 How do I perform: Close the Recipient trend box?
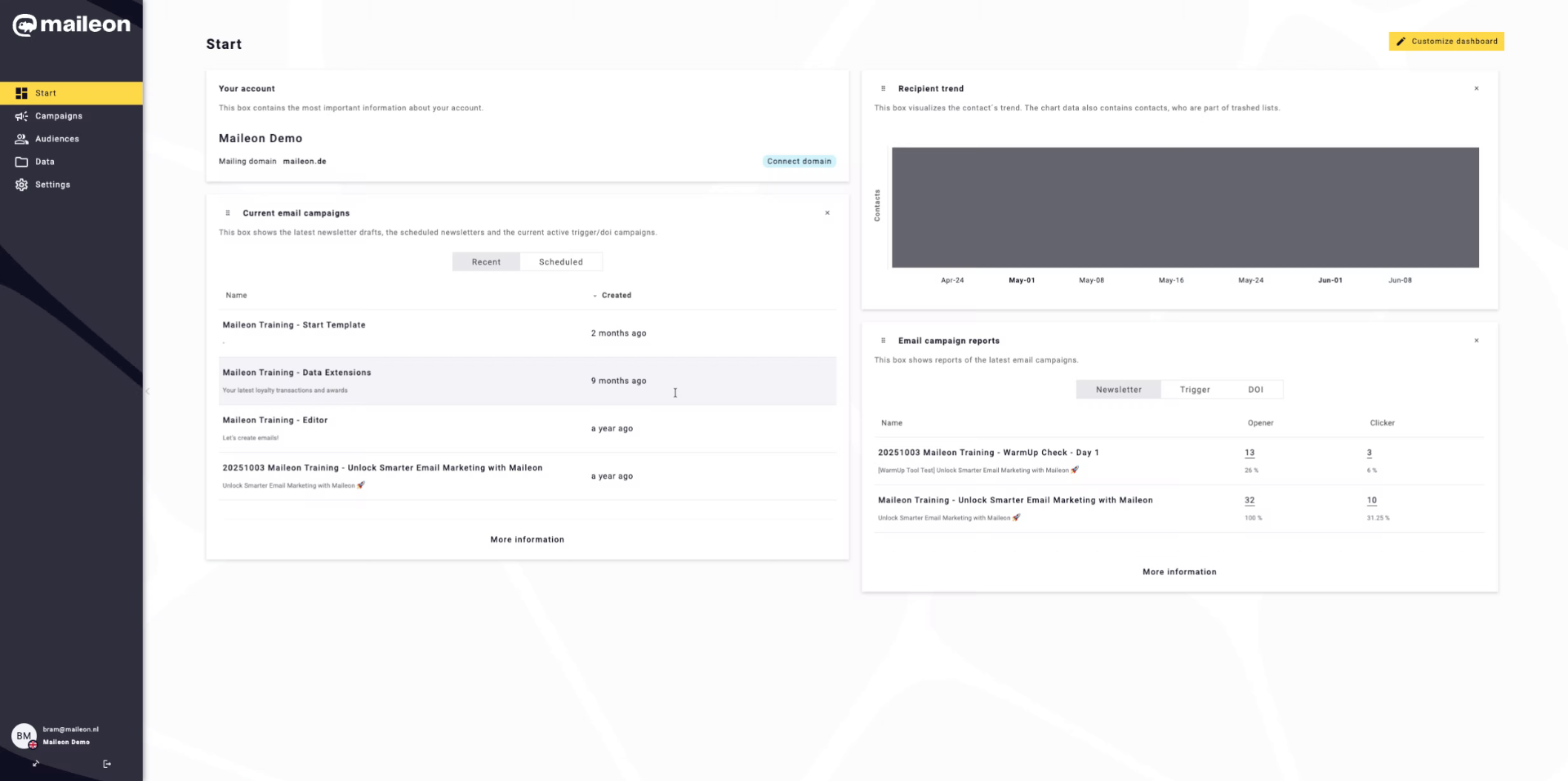1477,88
